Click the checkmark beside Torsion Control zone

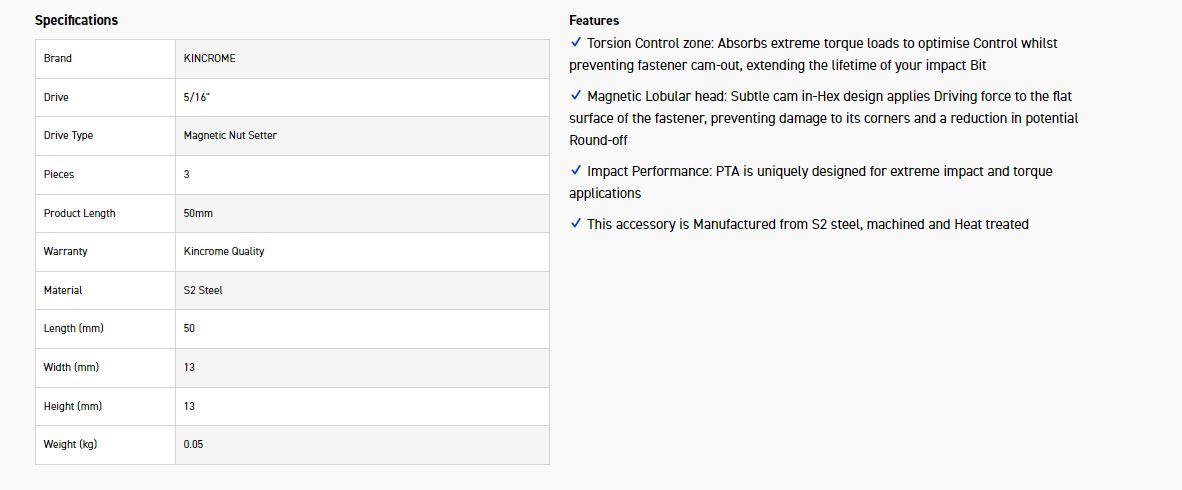(576, 43)
